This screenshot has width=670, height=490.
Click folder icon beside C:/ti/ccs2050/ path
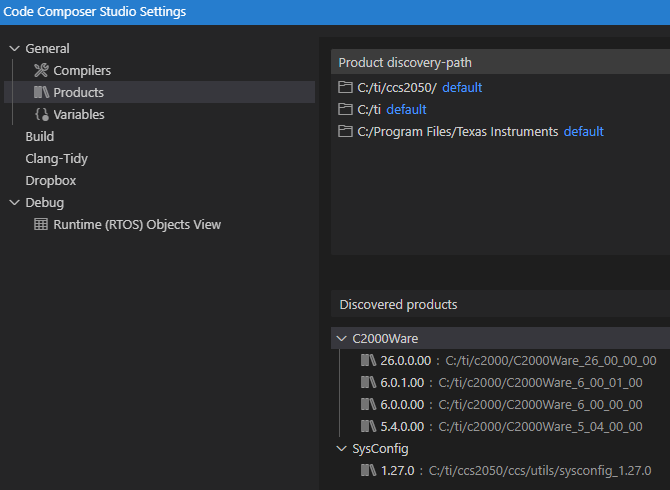pos(345,88)
